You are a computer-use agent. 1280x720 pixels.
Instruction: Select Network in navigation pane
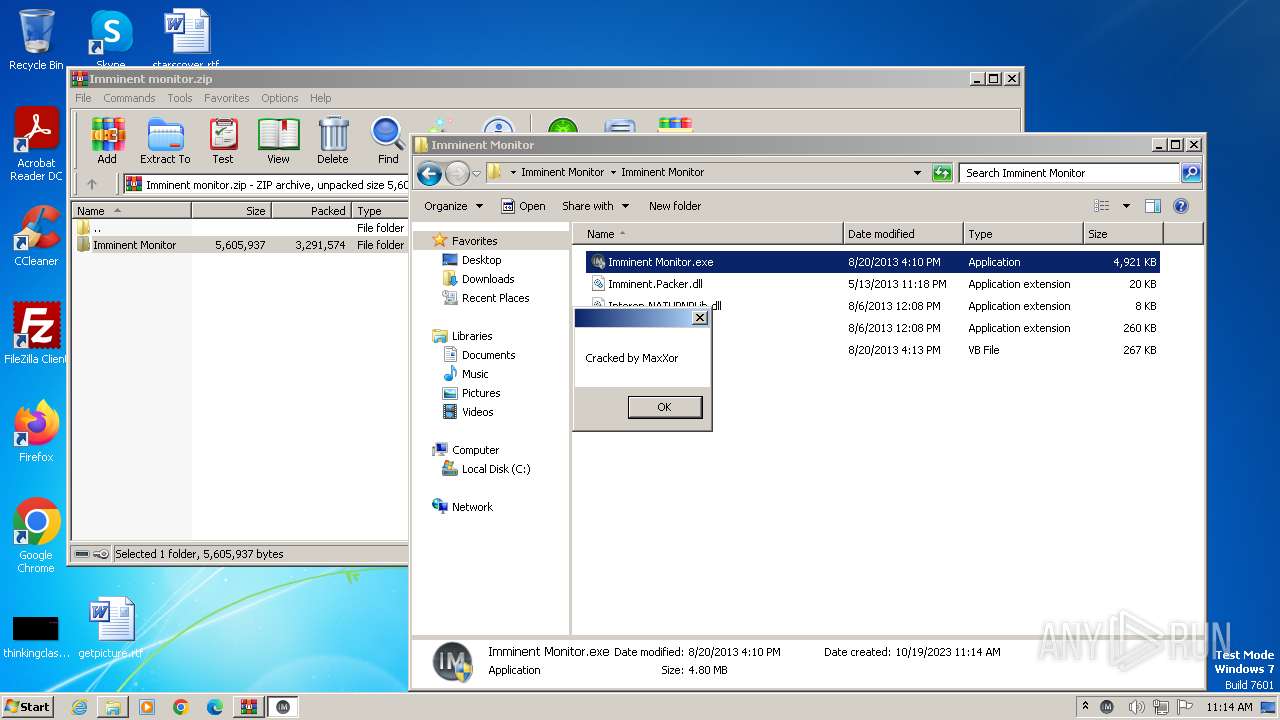[472, 507]
